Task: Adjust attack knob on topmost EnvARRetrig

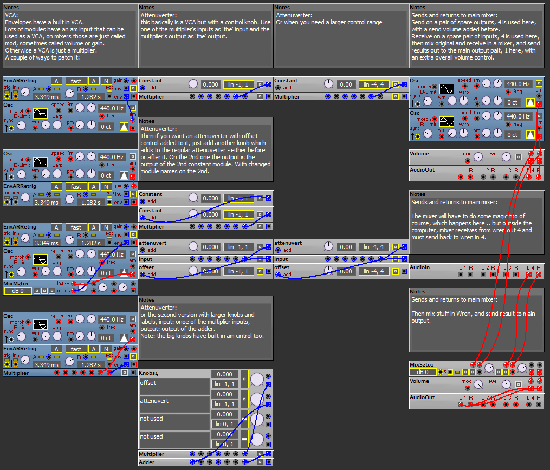Action: [x=25, y=92]
